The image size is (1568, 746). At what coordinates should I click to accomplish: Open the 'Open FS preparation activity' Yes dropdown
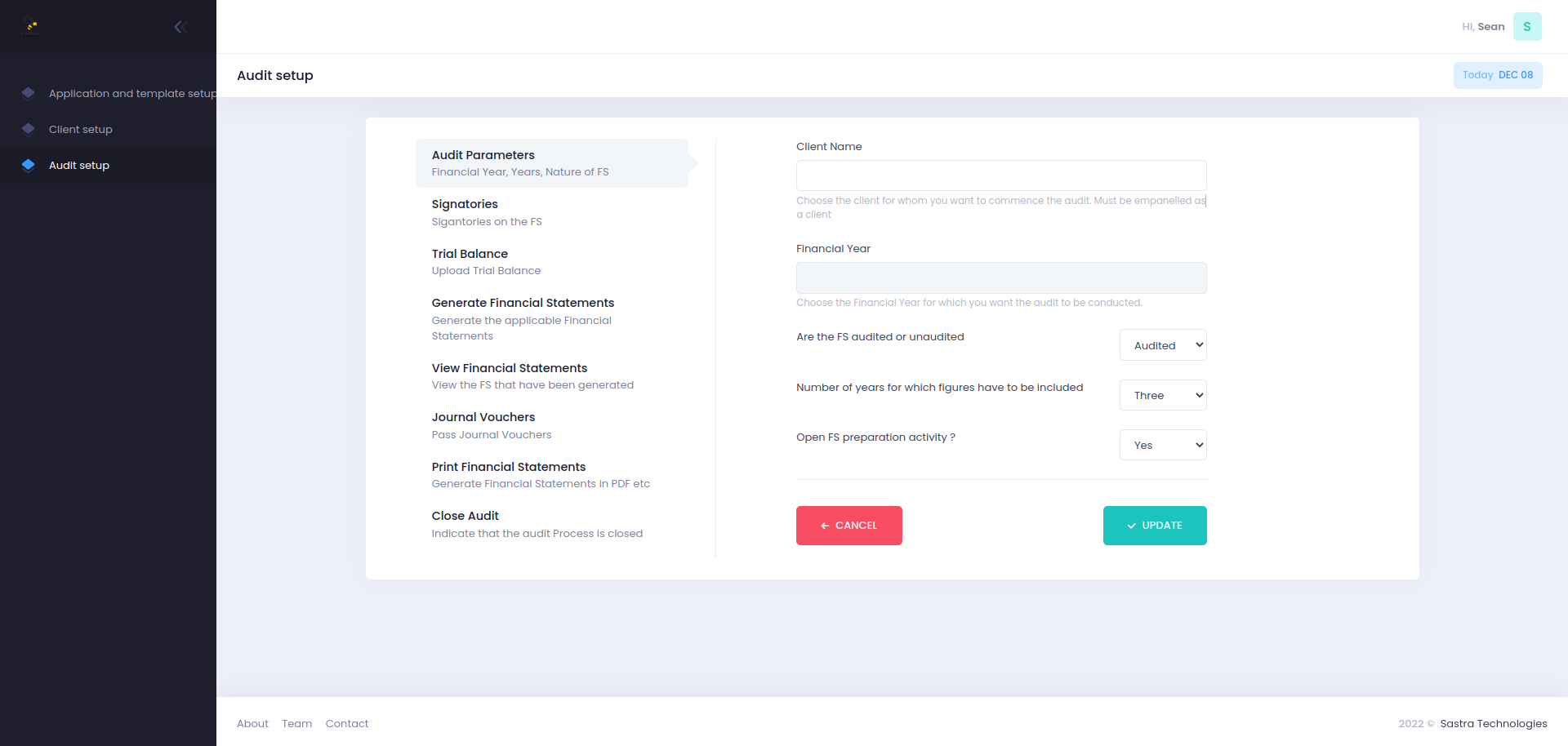click(1163, 445)
